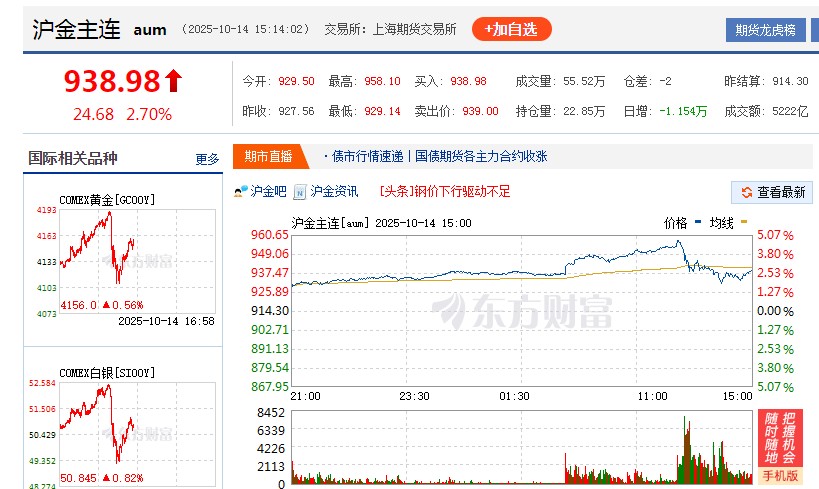Expand 更多 related international products
The height and width of the screenshot is (489, 819).
coord(207,159)
